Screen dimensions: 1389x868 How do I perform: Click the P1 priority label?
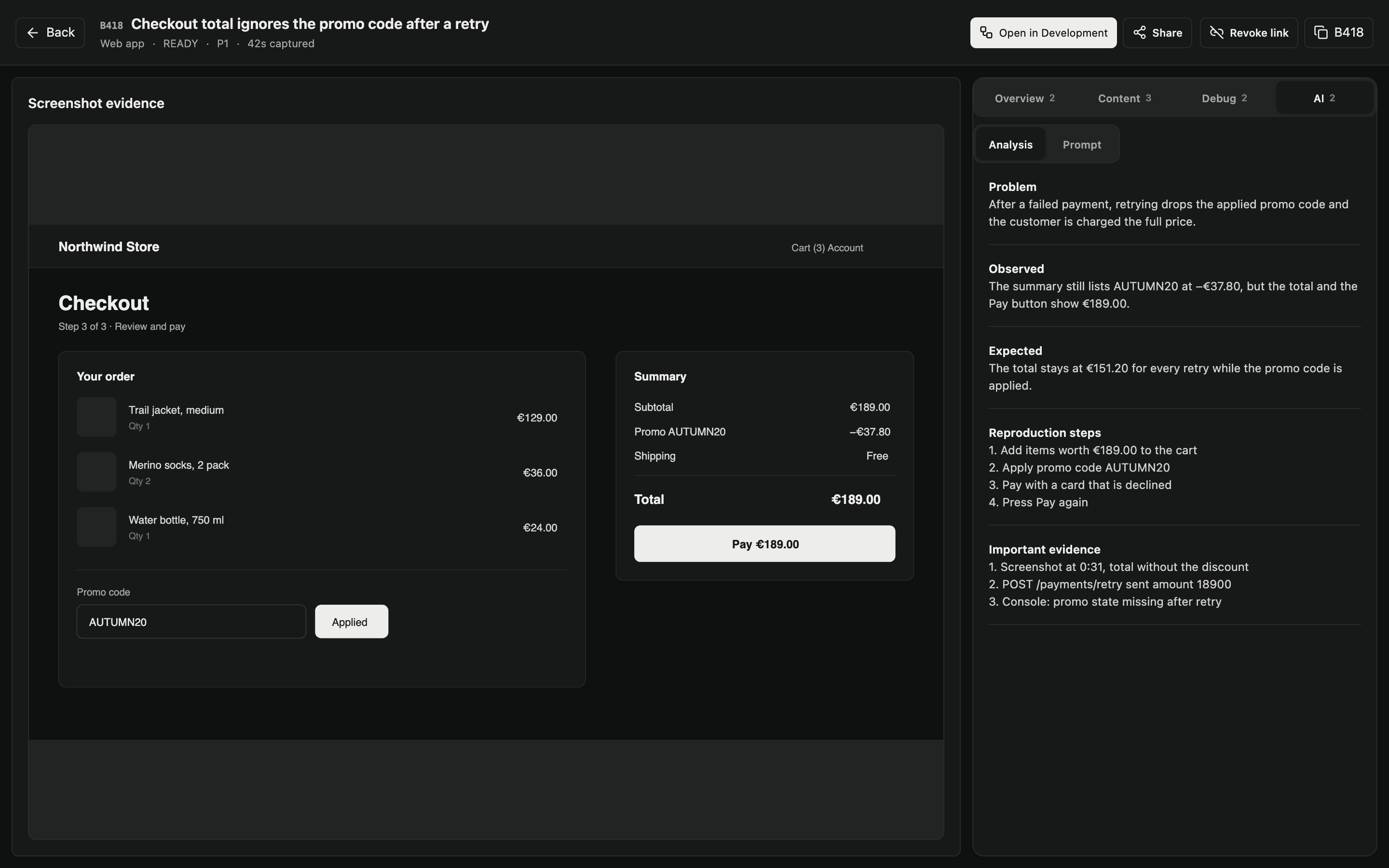(223, 43)
